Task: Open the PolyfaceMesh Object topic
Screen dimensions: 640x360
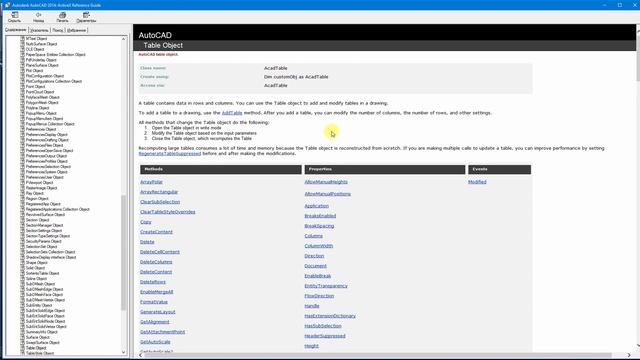Action: (42, 97)
